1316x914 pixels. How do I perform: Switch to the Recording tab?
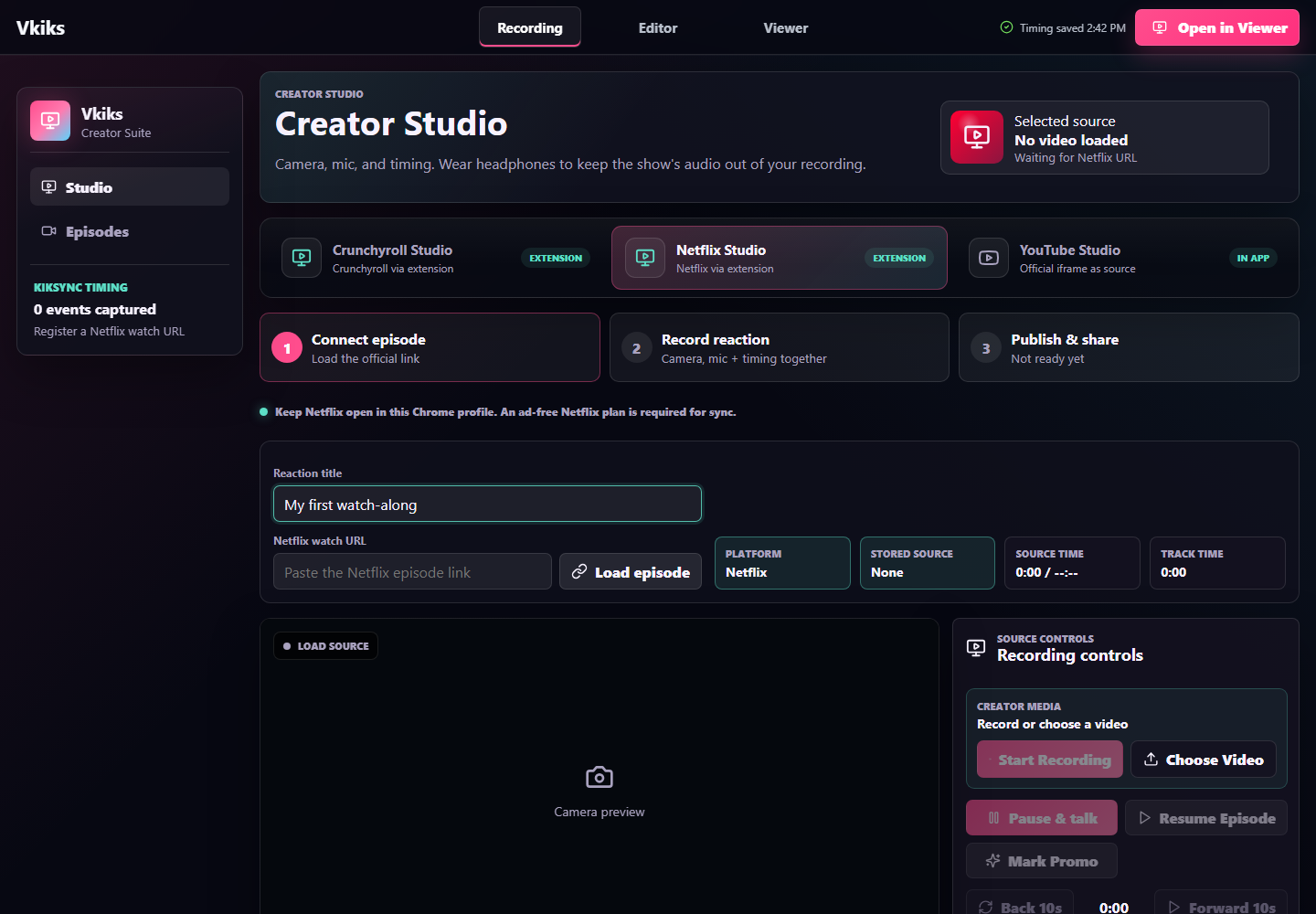tap(530, 27)
